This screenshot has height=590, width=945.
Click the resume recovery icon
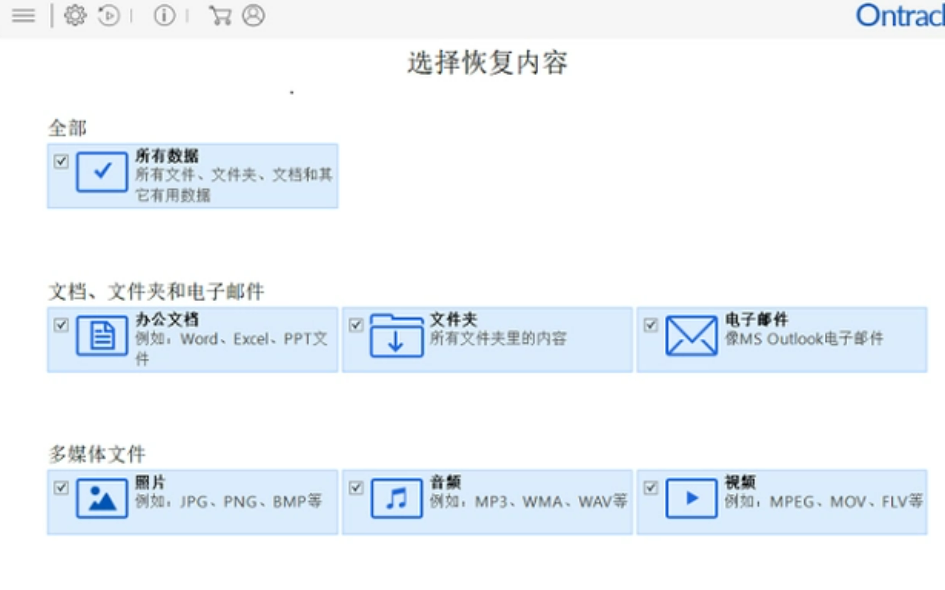point(108,15)
